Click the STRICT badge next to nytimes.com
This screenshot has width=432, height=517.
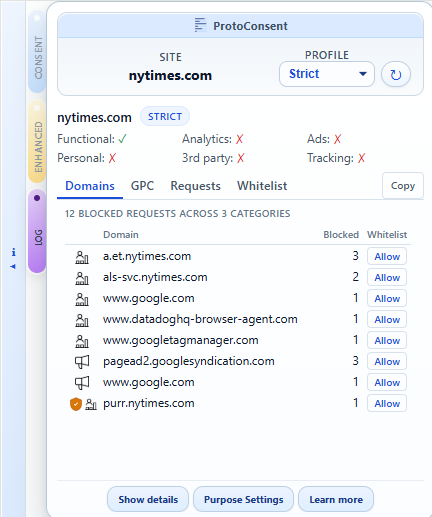165,116
